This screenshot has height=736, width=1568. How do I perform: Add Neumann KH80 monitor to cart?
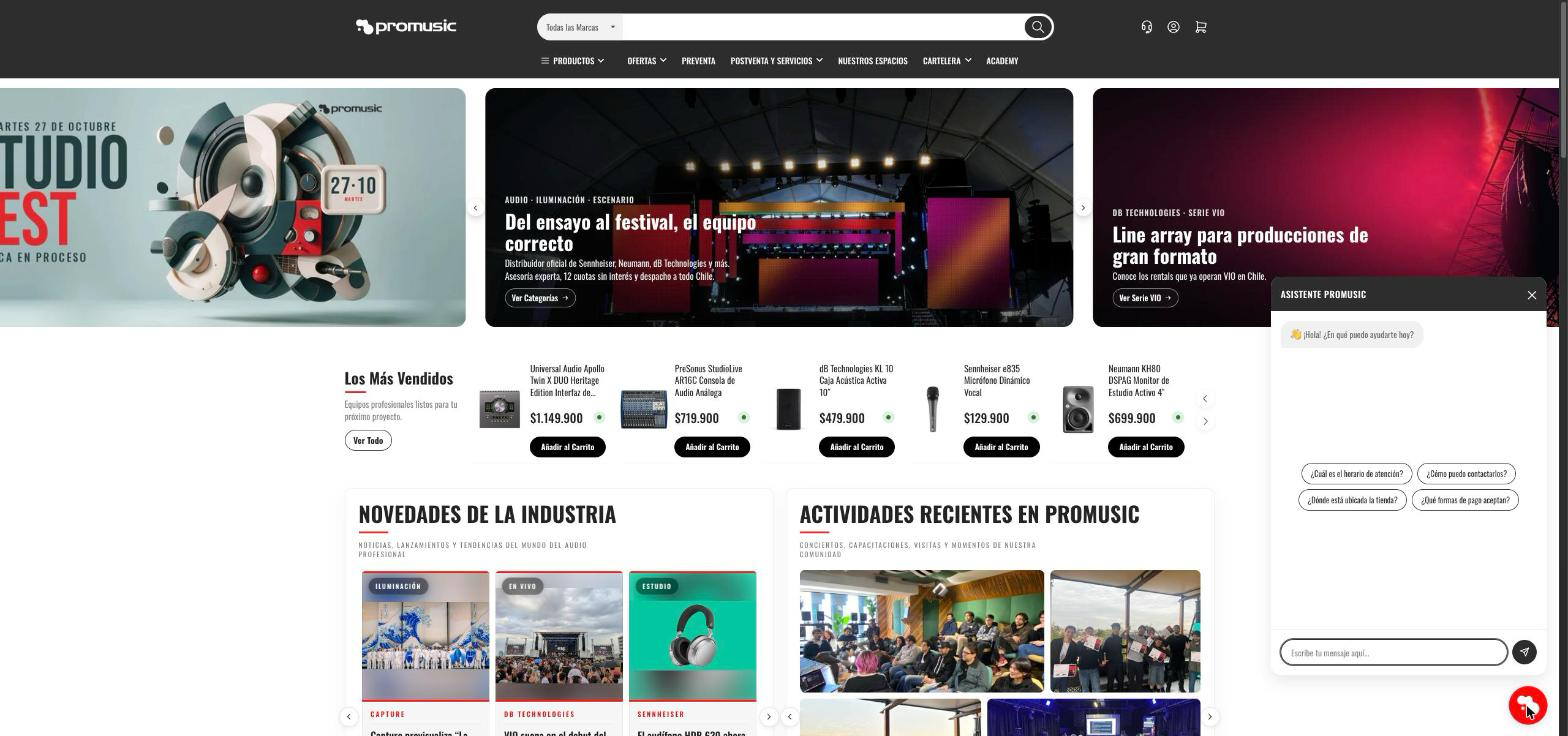click(x=1146, y=447)
